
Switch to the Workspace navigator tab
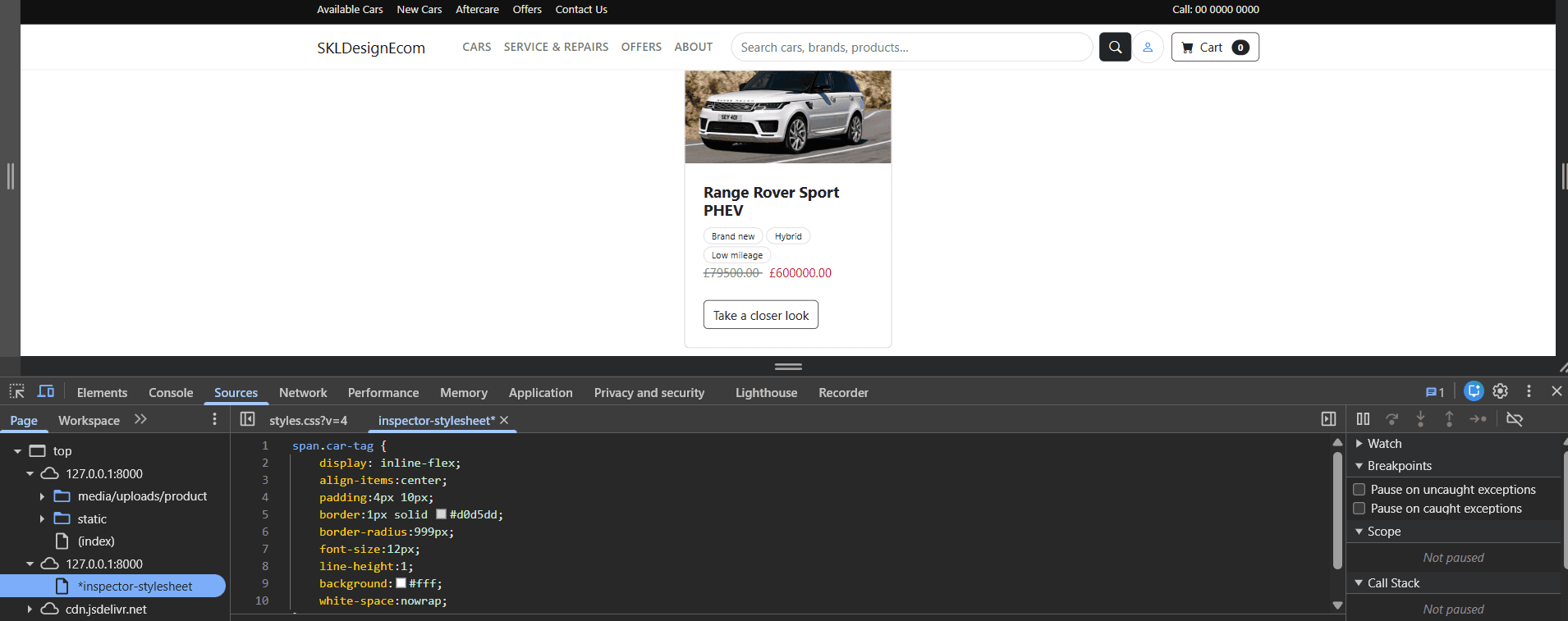click(x=89, y=420)
